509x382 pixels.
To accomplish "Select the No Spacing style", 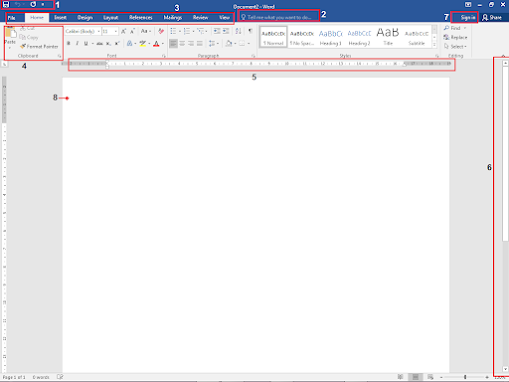I will point(302,37).
